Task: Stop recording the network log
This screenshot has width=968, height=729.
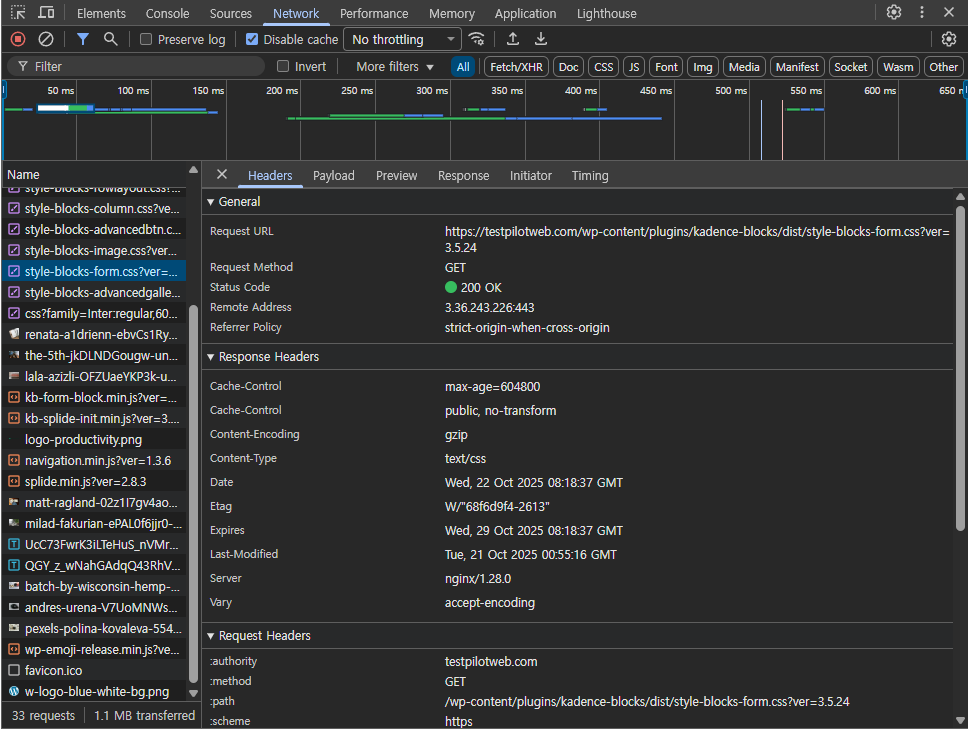Action: (18, 39)
